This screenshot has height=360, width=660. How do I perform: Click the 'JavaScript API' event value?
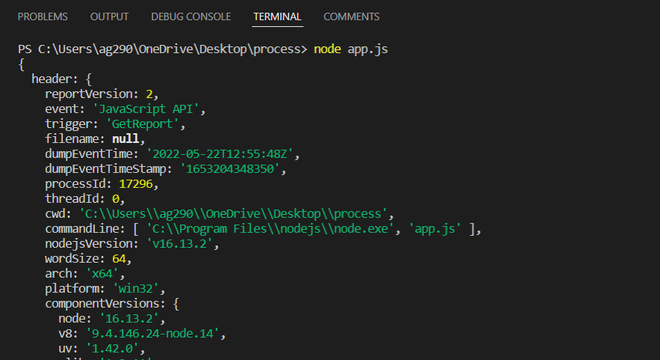tap(146, 109)
